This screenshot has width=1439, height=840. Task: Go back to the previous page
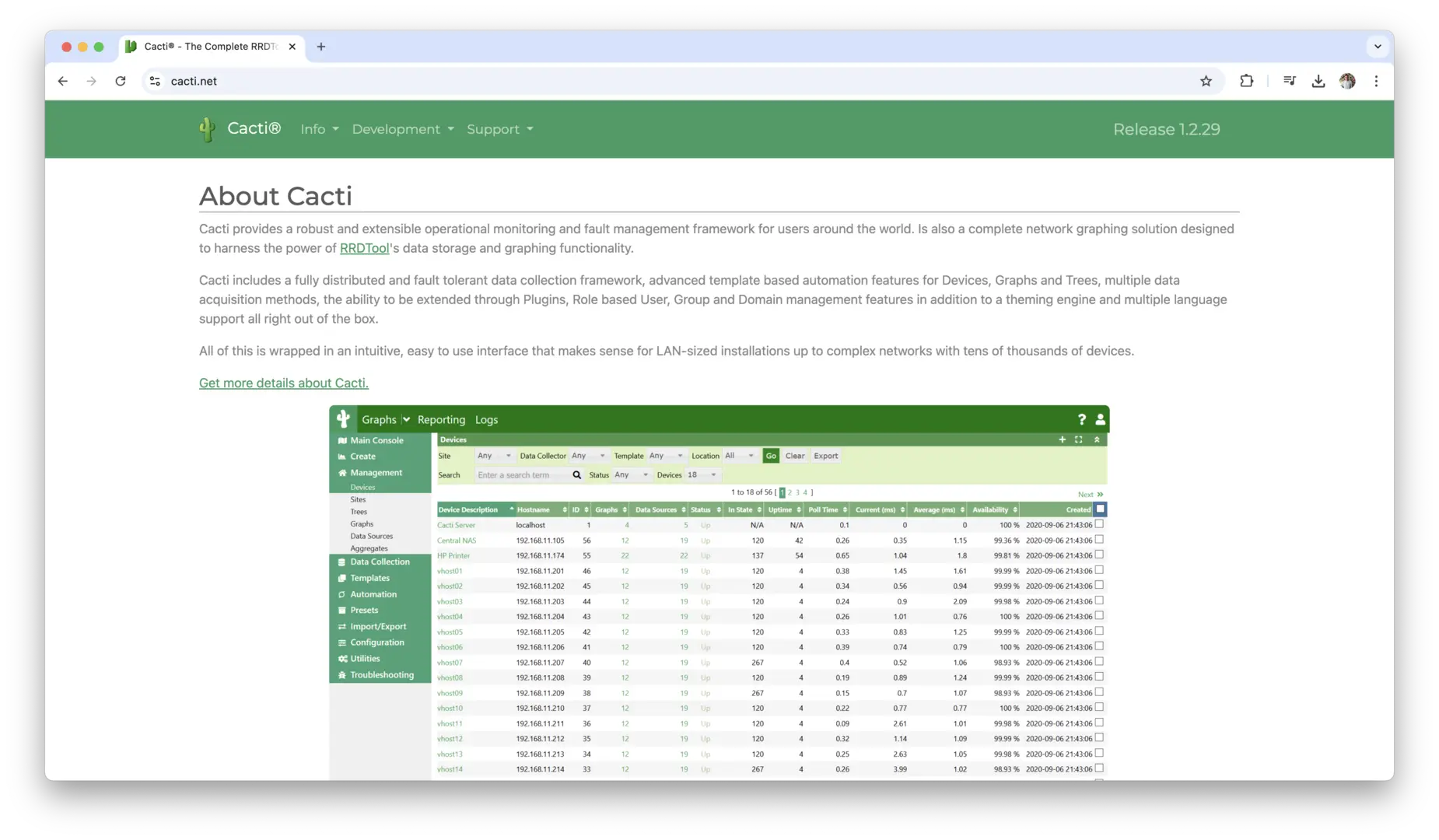[63, 81]
